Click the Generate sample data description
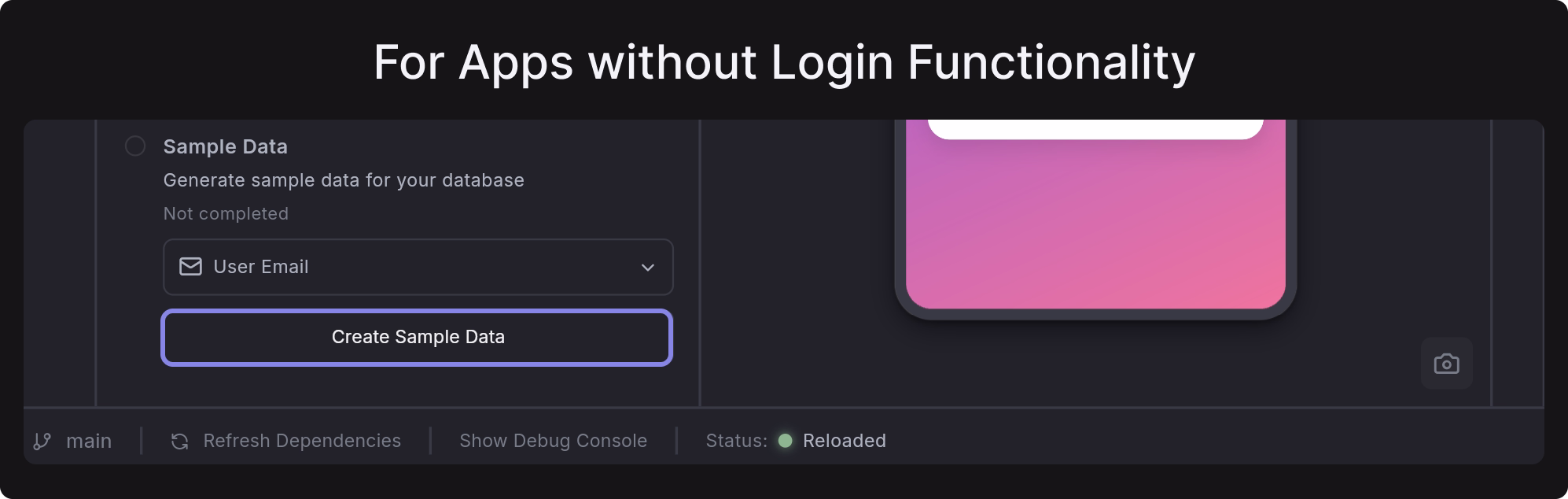This screenshot has height=499, width=1568. pyautogui.click(x=344, y=180)
